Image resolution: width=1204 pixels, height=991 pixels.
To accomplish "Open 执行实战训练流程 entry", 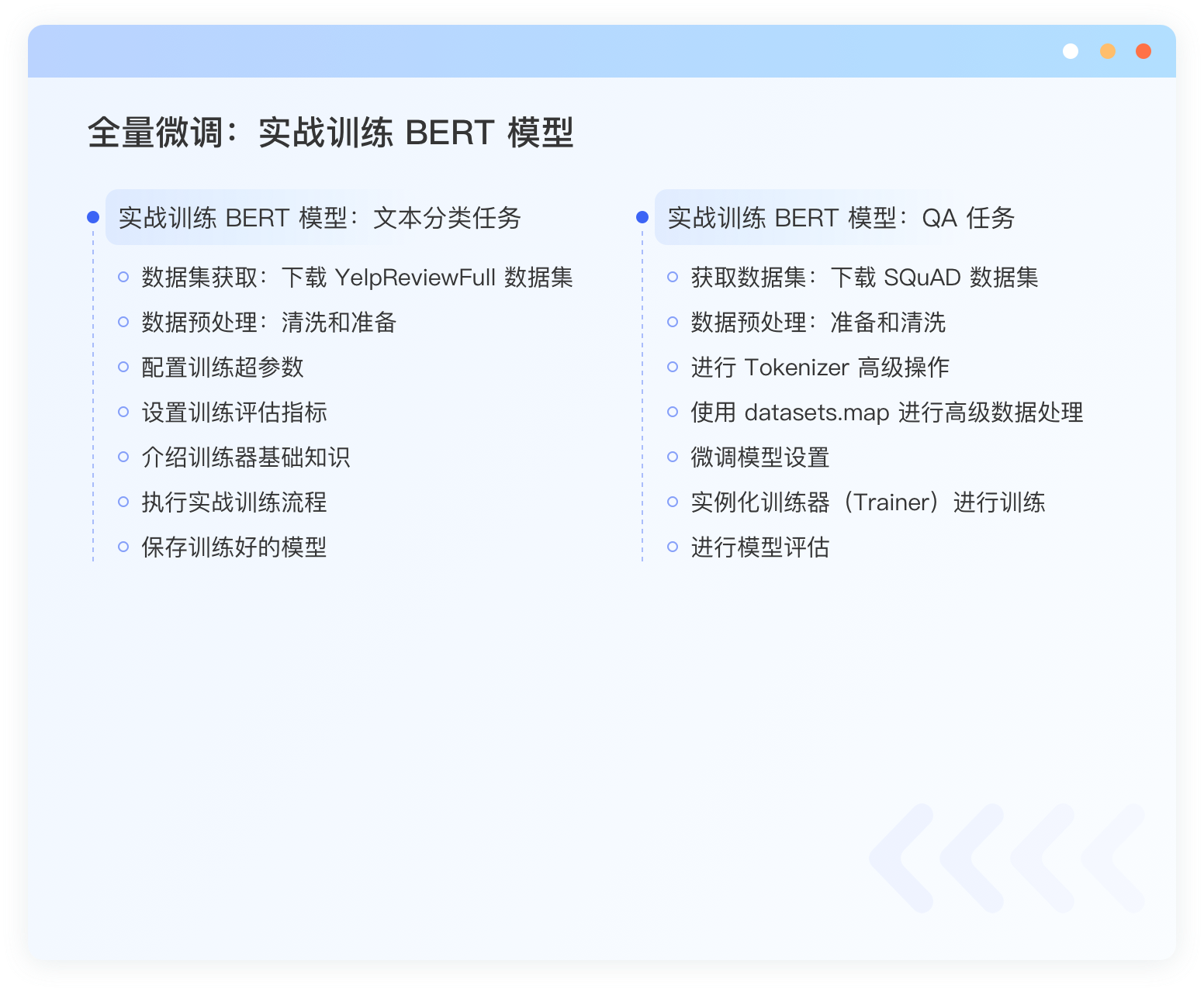I will tap(234, 502).
